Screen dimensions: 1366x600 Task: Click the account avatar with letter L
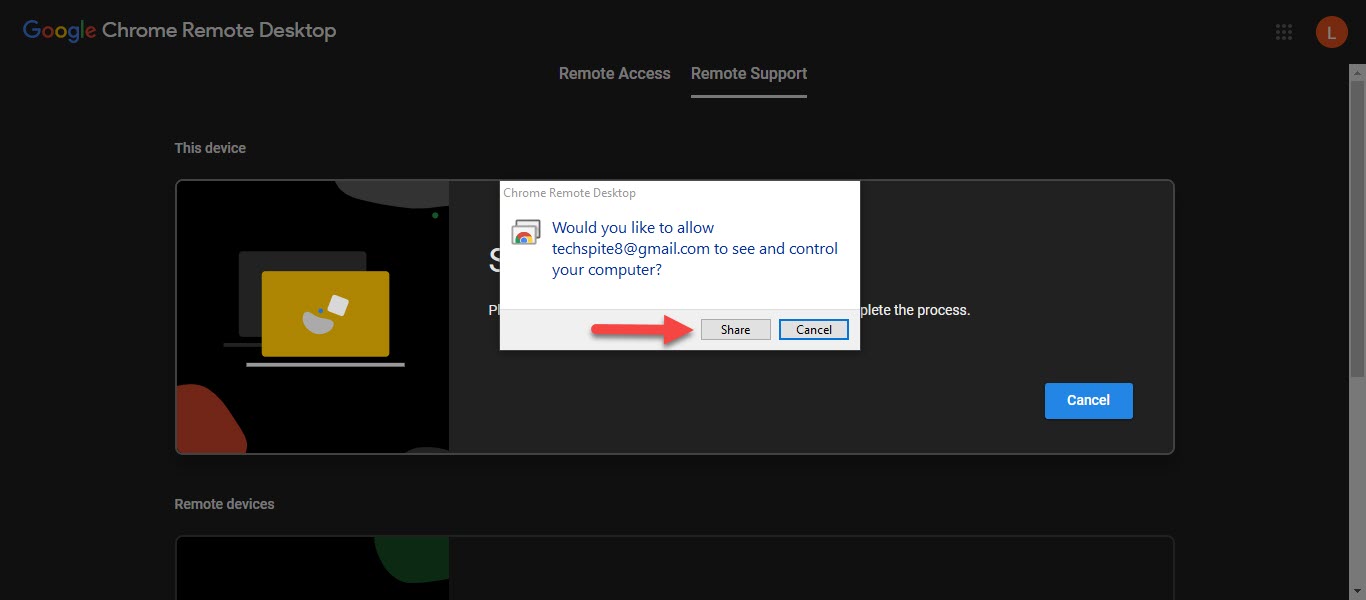coord(1331,32)
